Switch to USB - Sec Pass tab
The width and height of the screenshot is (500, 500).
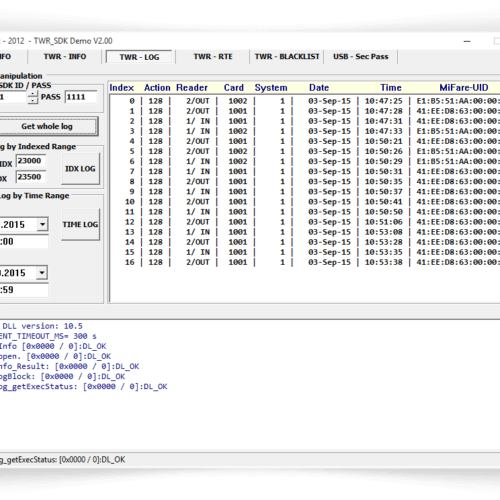pyautogui.click(x=361, y=57)
